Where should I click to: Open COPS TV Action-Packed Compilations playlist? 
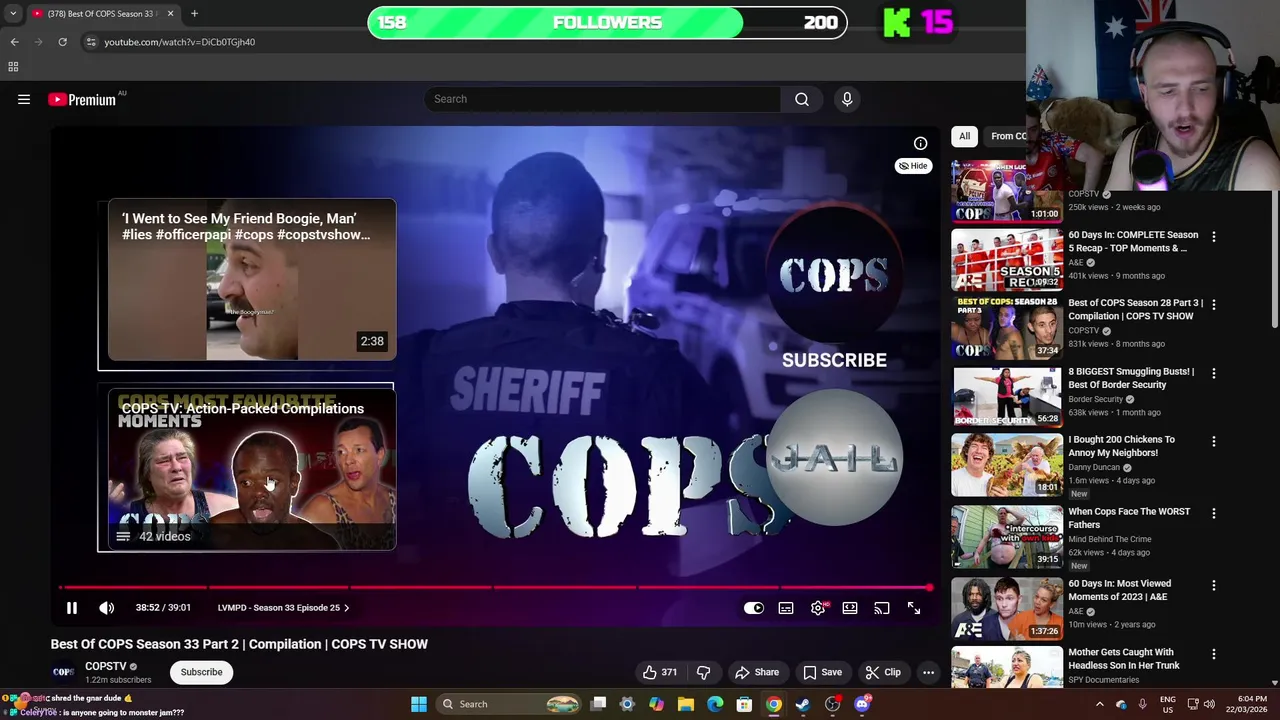251,470
